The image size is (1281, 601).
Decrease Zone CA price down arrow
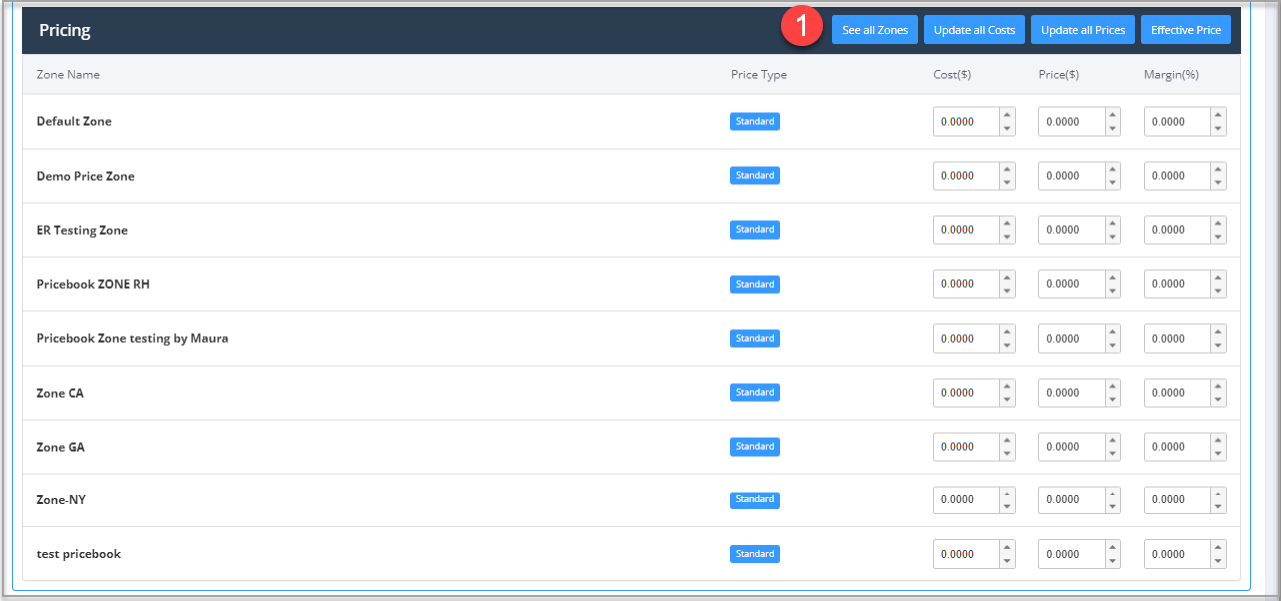tap(1112, 399)
